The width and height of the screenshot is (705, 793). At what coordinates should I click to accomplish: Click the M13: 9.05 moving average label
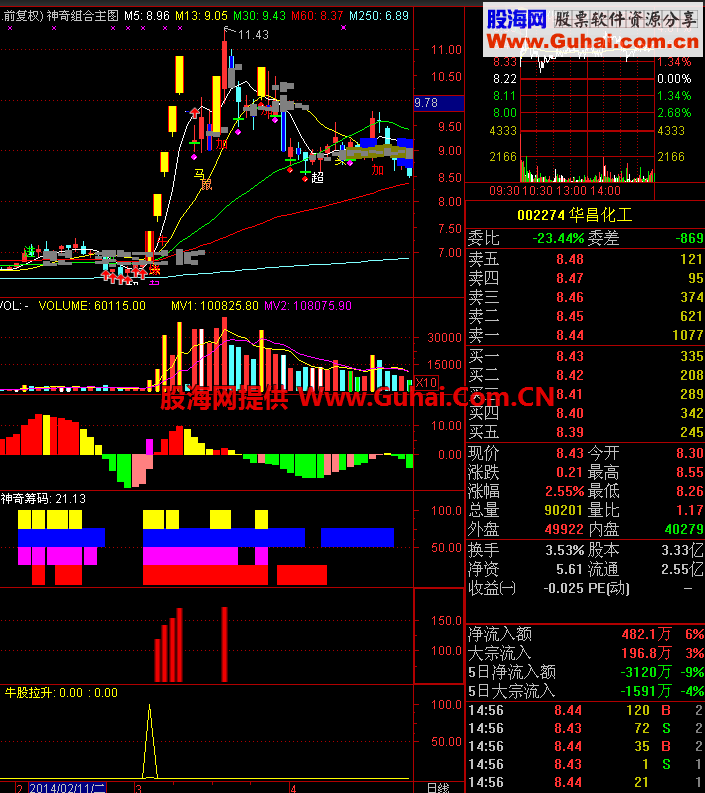(201, 16)
